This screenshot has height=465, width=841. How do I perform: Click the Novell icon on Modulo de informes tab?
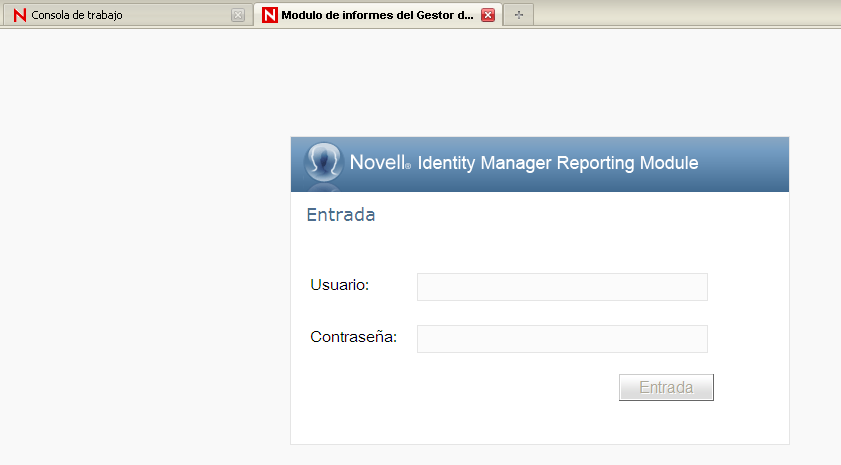270,15
